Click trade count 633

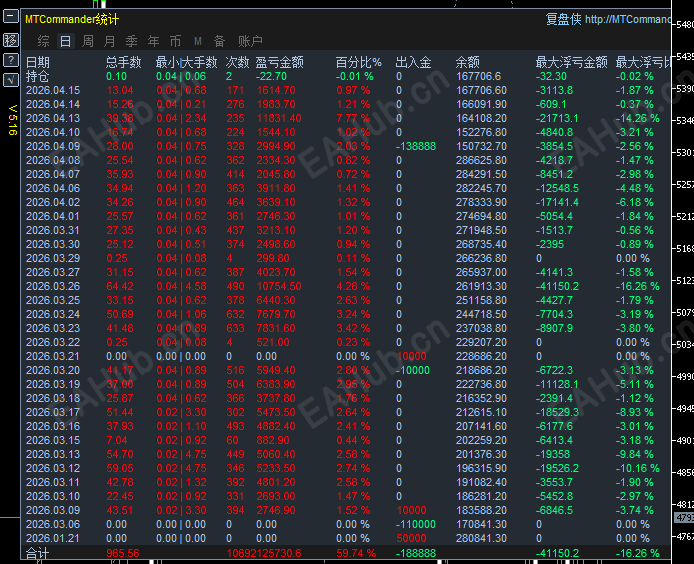coord(235,328)
